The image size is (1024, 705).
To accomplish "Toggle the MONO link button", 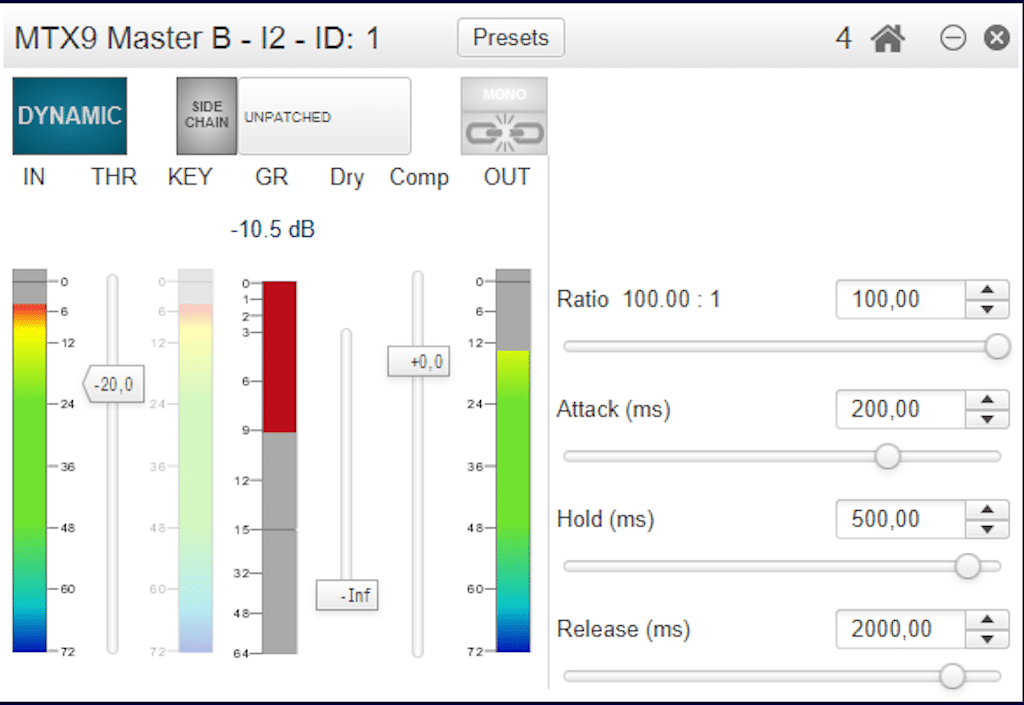I will pyautogui.click(x=504, y=116).
